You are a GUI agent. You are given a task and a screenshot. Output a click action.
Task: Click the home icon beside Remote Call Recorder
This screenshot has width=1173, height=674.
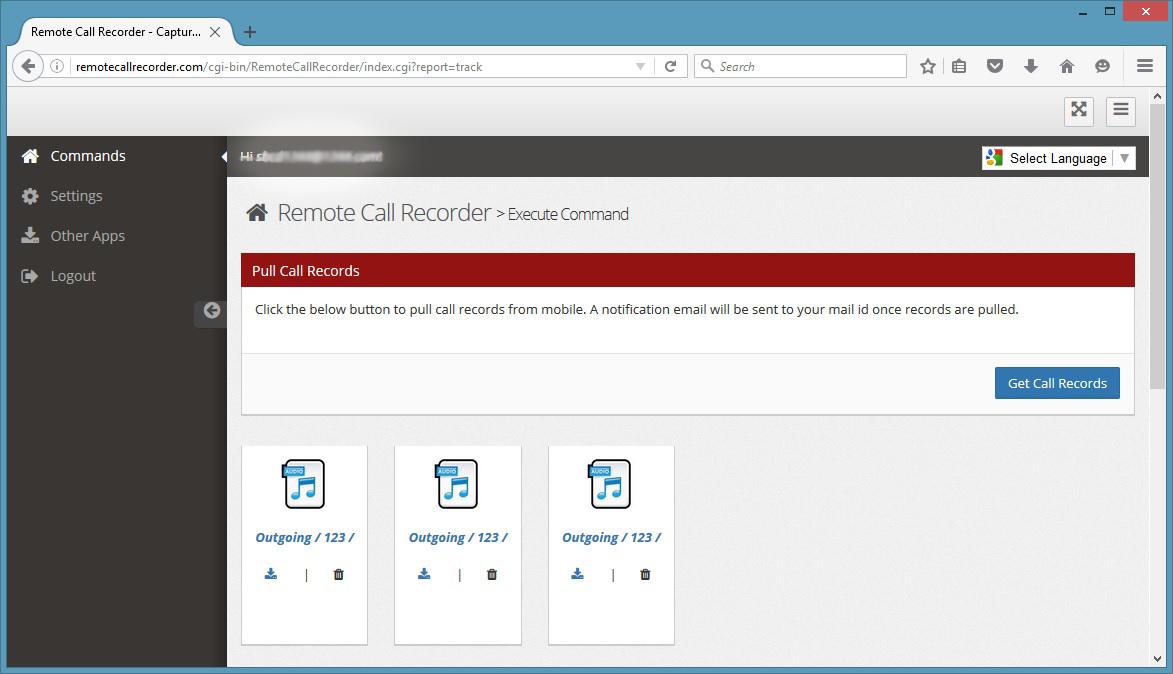(257, 213)
